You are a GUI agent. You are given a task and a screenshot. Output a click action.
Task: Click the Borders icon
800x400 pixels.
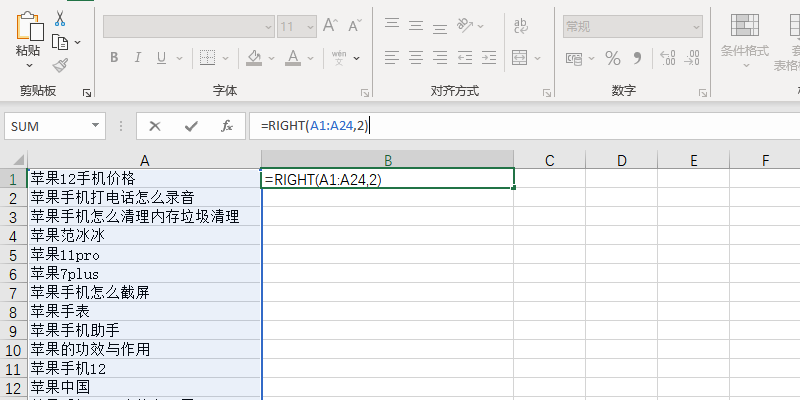(x=207, y=58)
